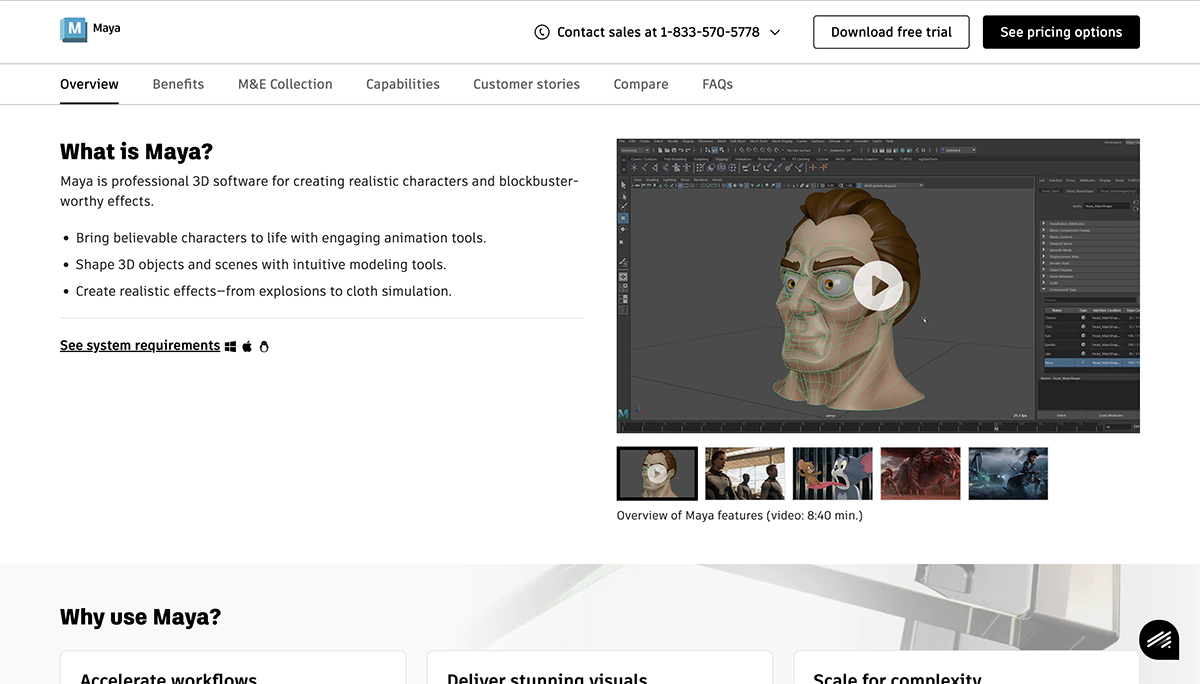Jump to the FAQs tab

tap(718, 84)
